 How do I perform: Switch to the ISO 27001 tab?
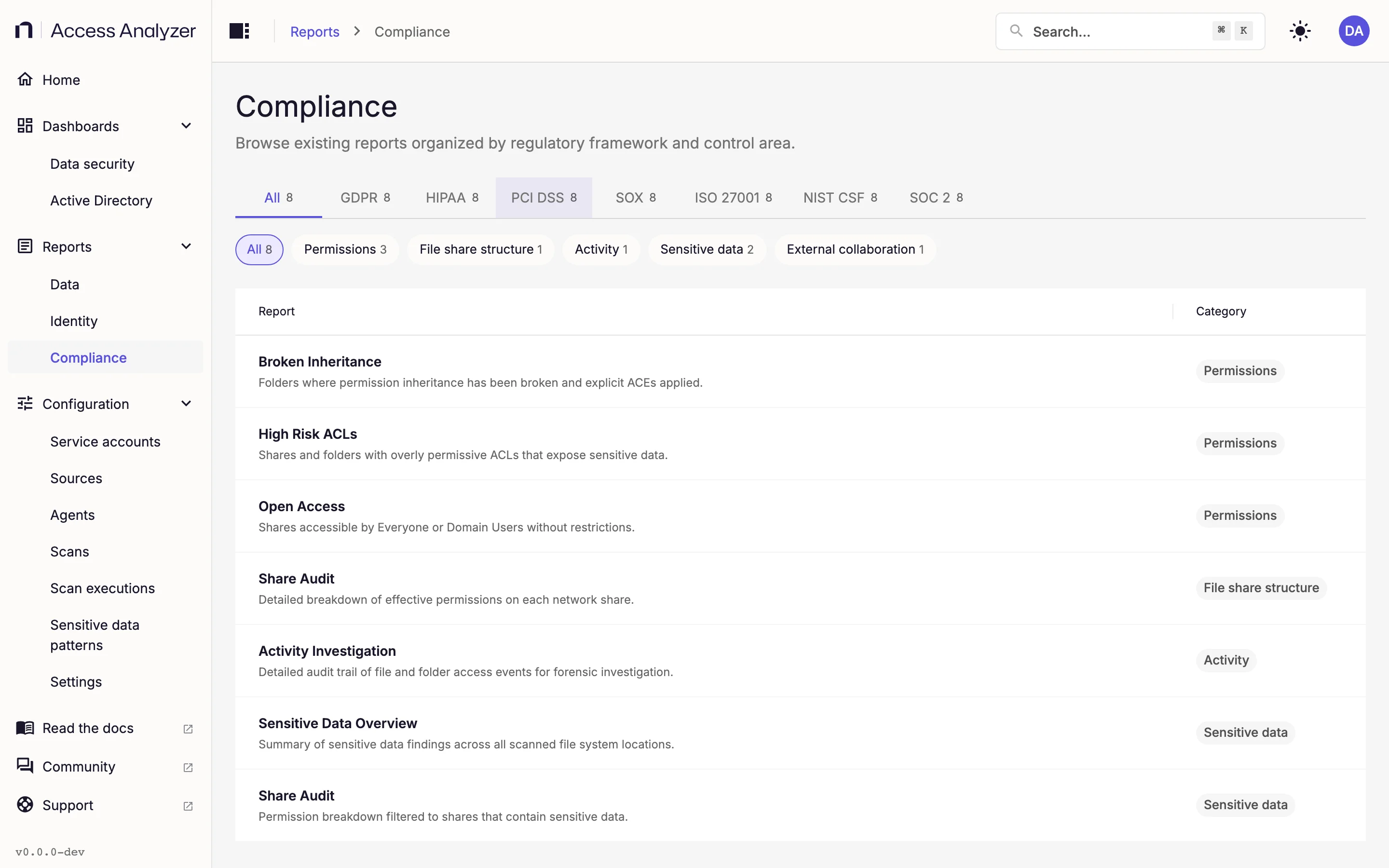click(733, 198)
